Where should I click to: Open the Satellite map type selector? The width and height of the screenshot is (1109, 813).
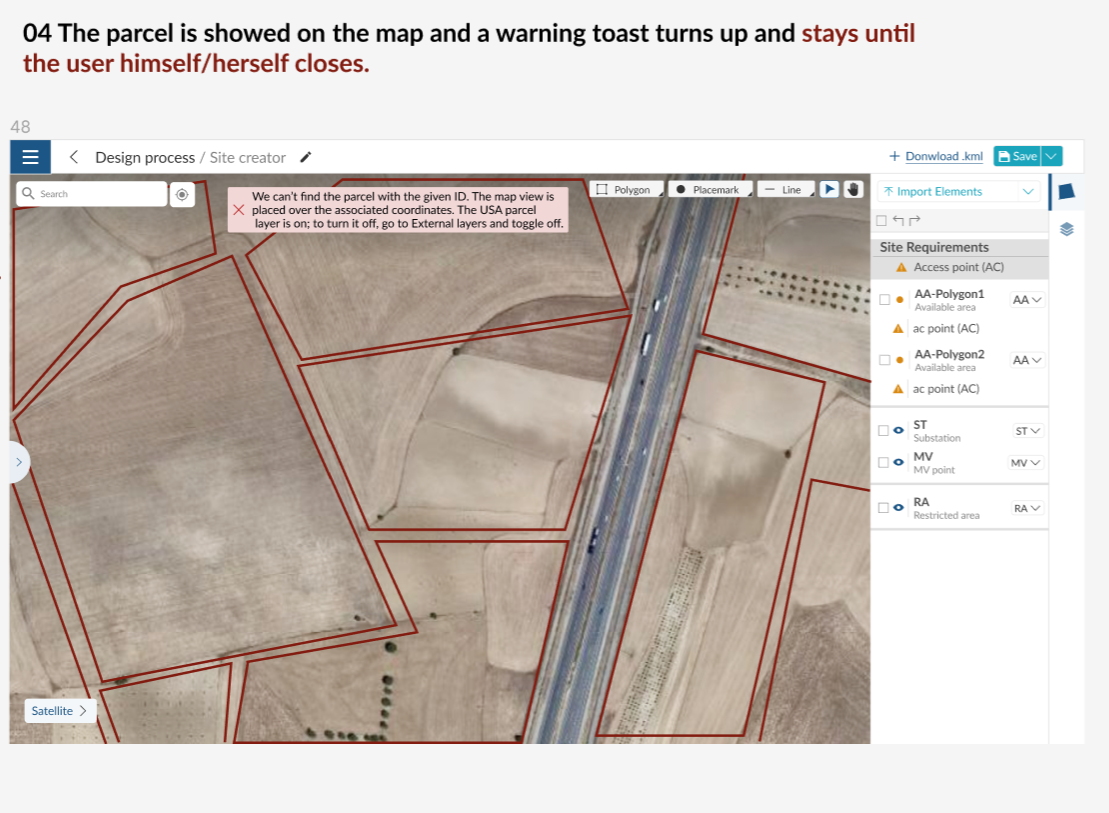pyautogui.click(x=59, y=711)
